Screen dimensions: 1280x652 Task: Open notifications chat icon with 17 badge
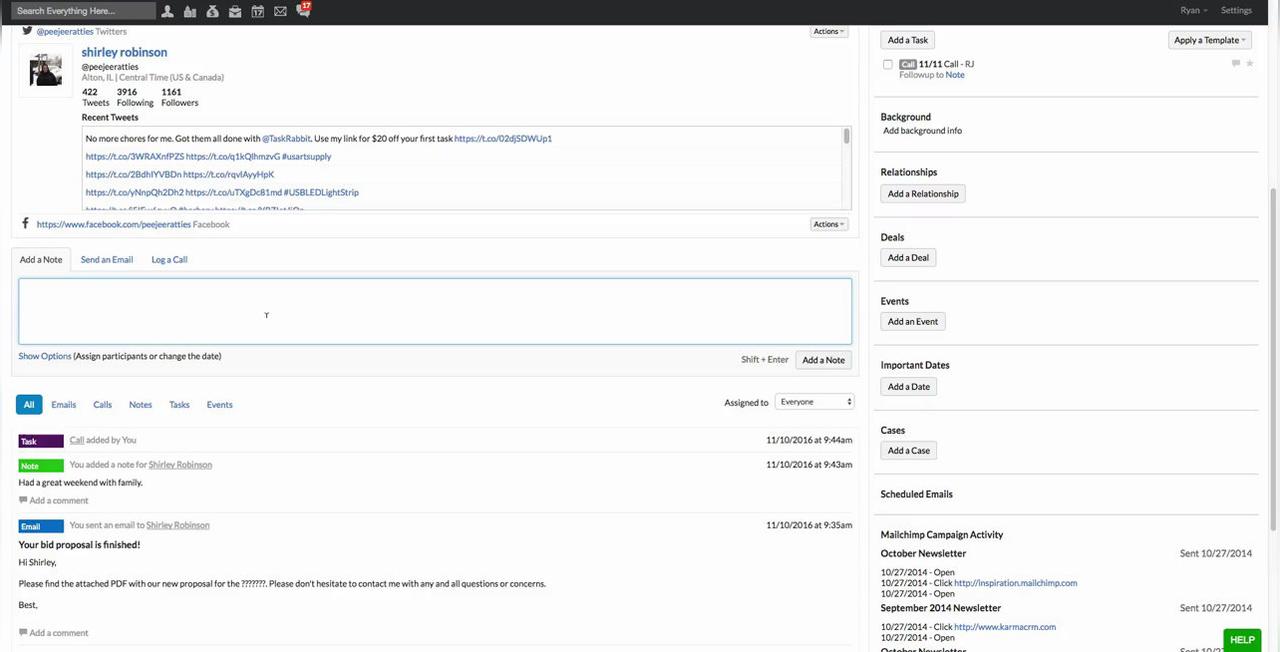pyautogui.click(x=303, y=11)
